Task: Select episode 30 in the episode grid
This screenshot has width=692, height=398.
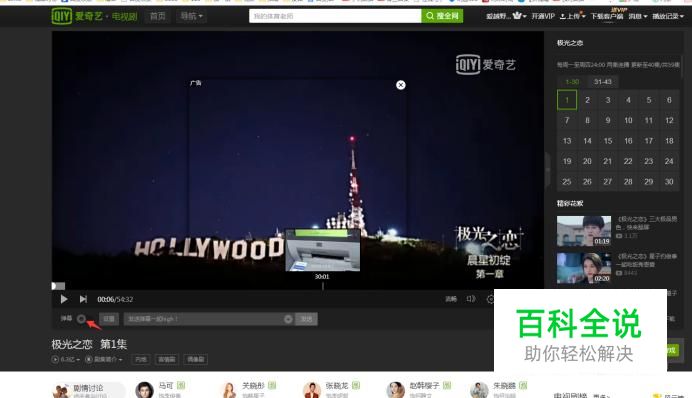Action: (669, 181)
